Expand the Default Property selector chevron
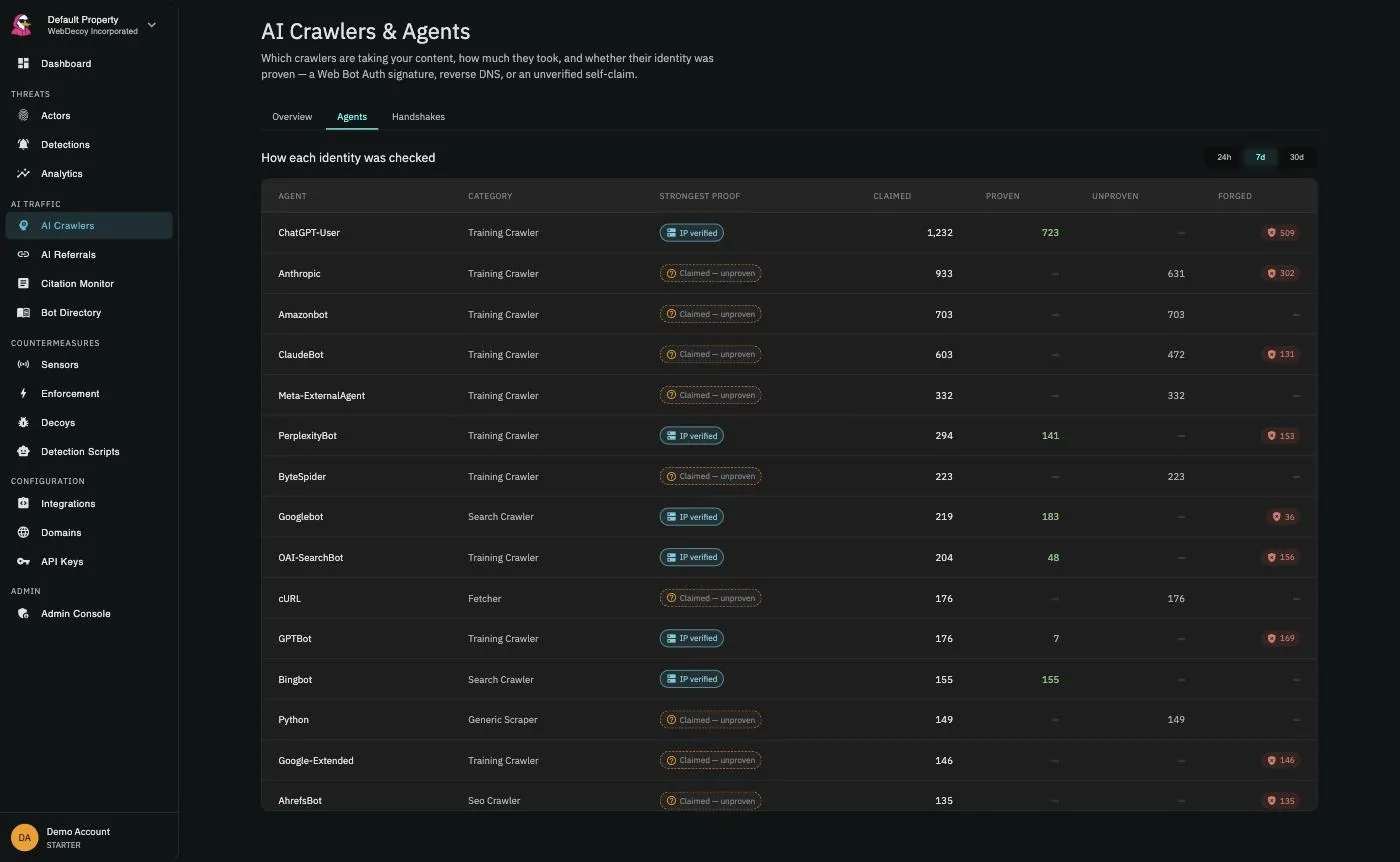The image size is (1400, 862). click(152, 25)
